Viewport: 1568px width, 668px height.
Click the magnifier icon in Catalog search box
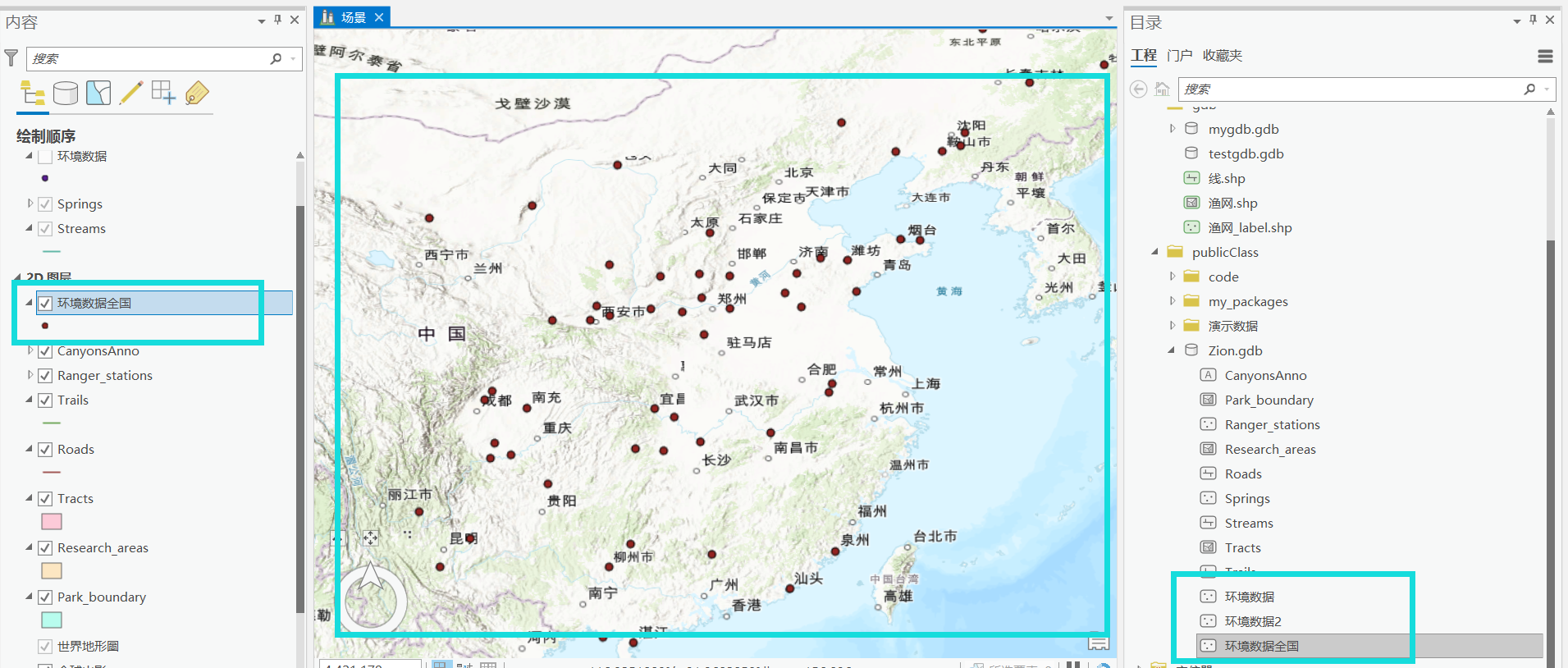1529,89
